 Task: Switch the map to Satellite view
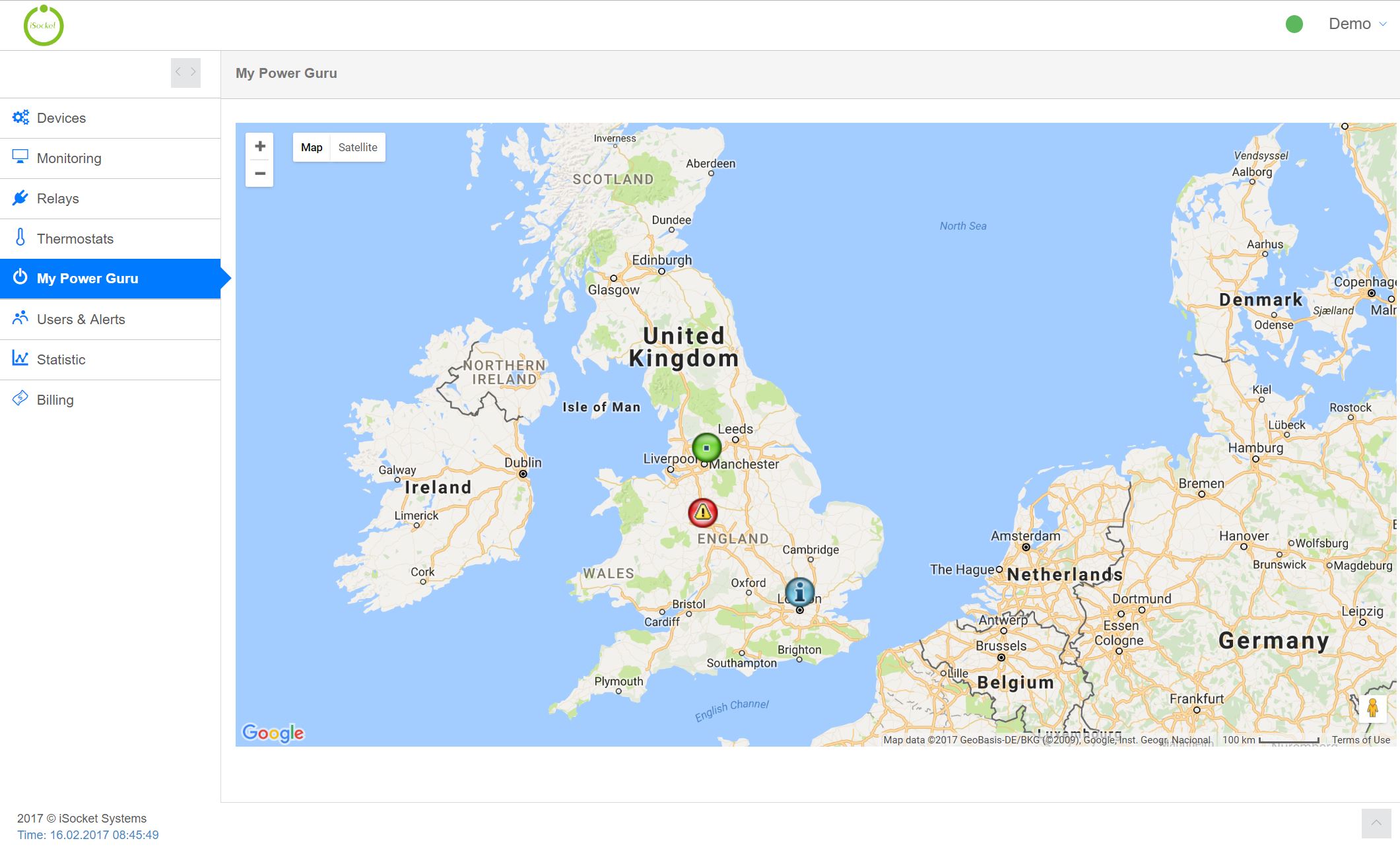click(x=358, y=147)
